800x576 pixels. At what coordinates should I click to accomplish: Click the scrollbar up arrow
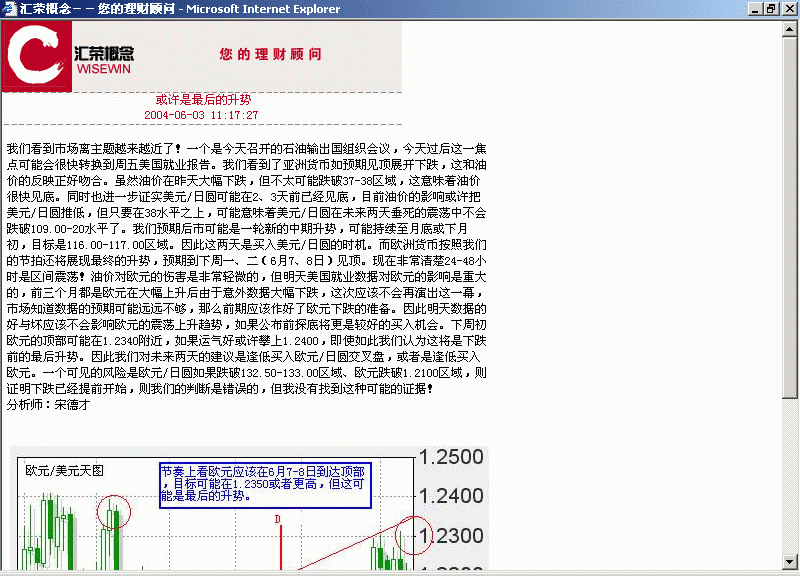(789, 30)
